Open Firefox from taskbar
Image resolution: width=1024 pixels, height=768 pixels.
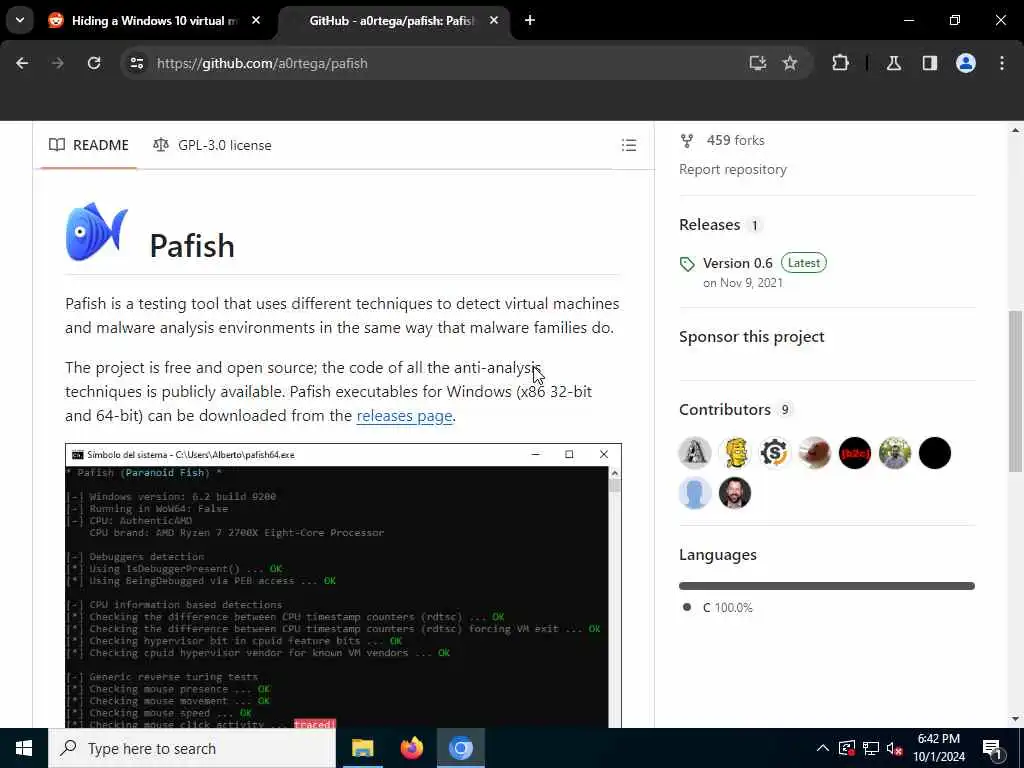(411, 748)
